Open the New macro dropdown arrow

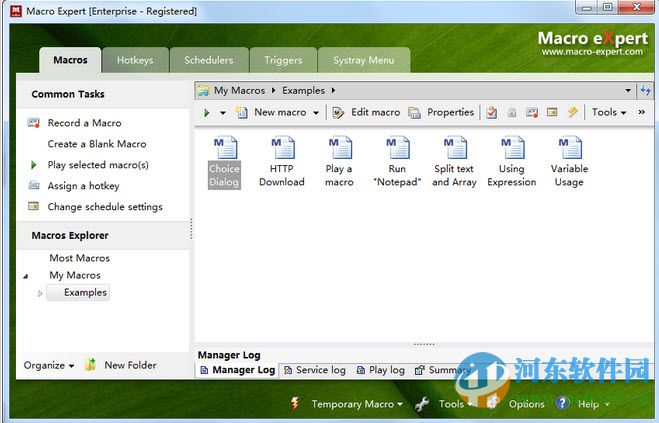tap(316, 113)
